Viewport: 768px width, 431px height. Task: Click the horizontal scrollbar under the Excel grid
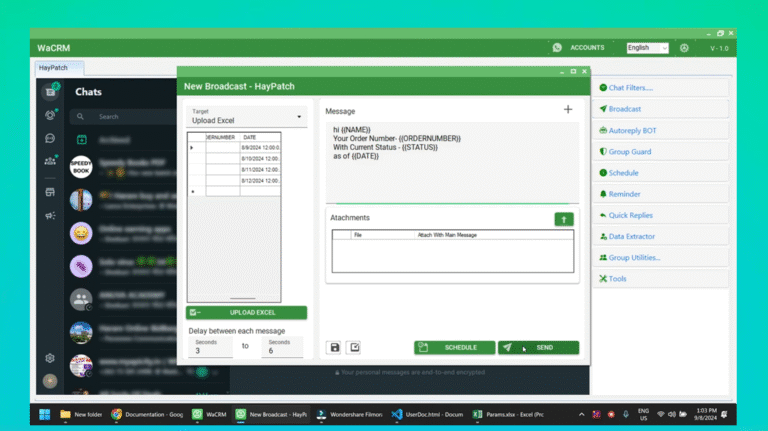(245, 298)
